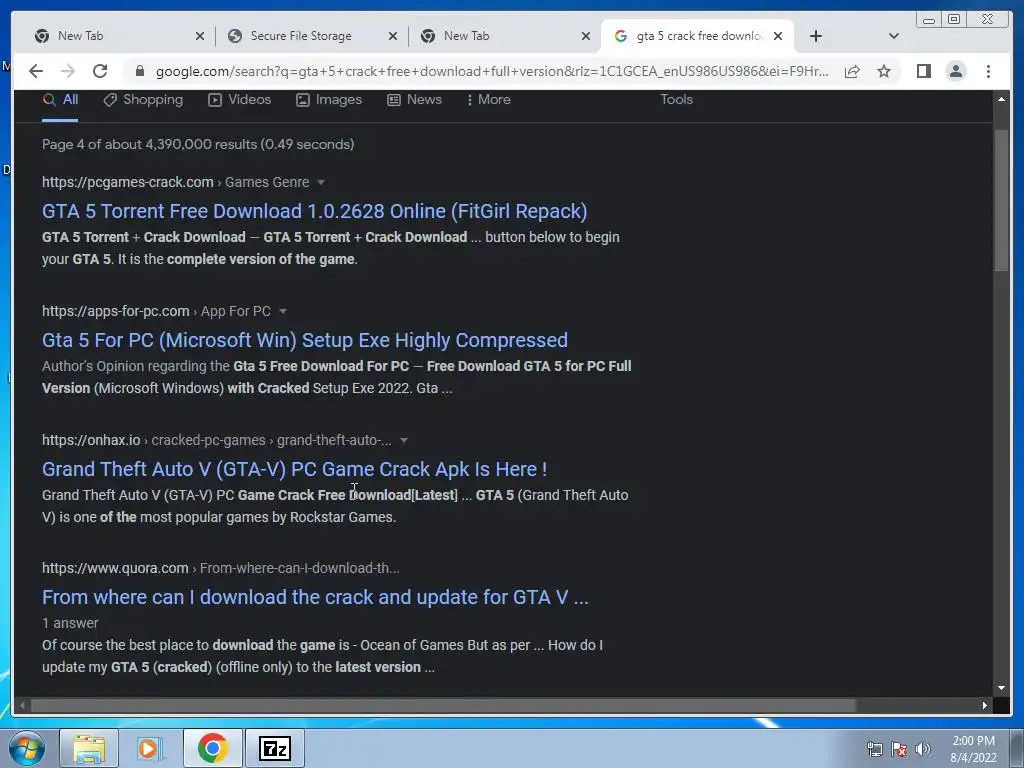
Task: Expand the pcgames-crack.com result options arrow
Action: click(321, 182)
